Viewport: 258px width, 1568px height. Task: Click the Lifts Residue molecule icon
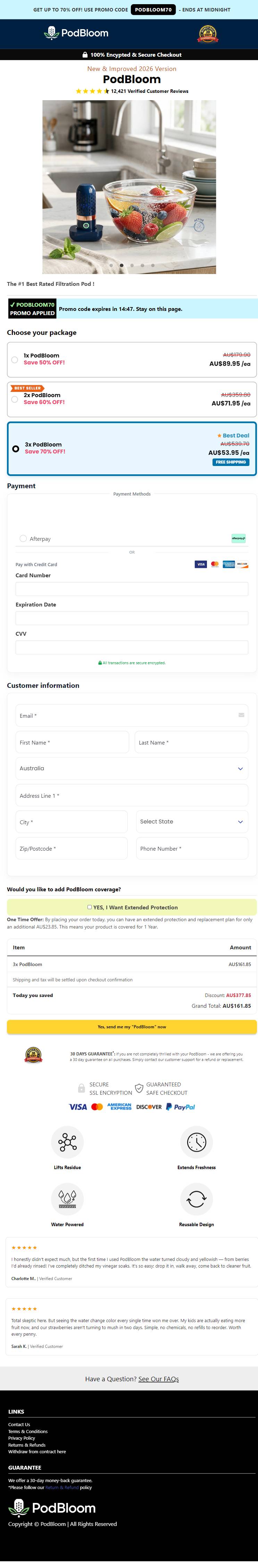pyautogui.click(x=68, y=1142)
